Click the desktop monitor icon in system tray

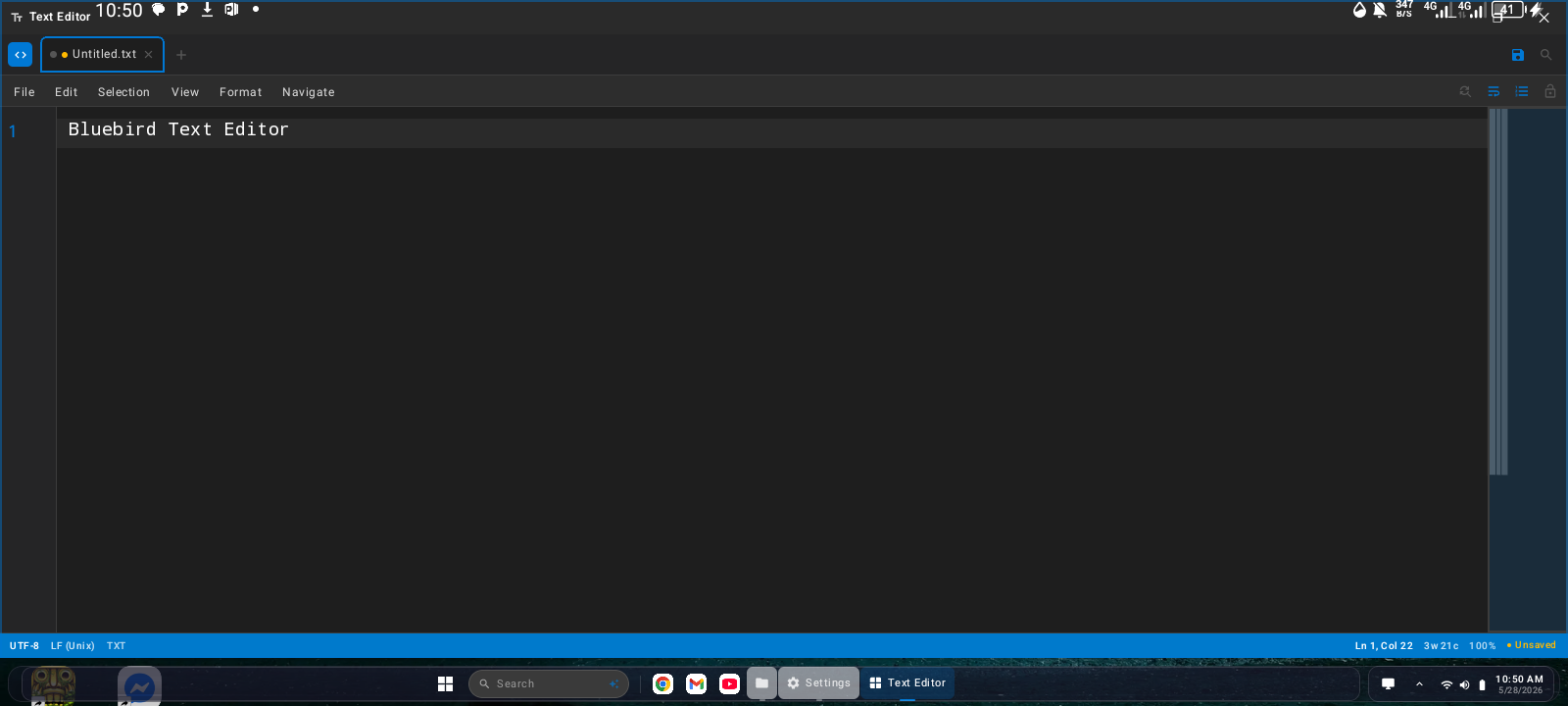(1388, 684)
